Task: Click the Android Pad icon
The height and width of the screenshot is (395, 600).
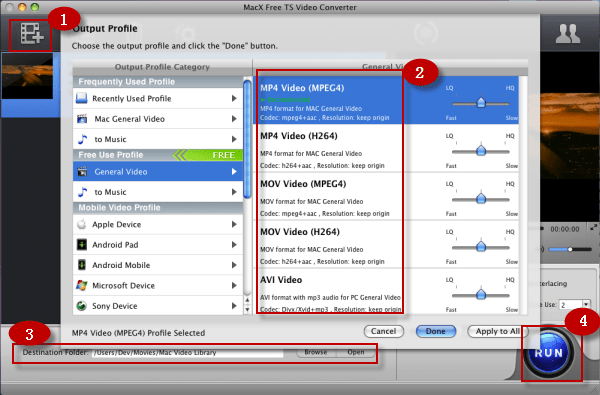Action: [x=82, y=245]
